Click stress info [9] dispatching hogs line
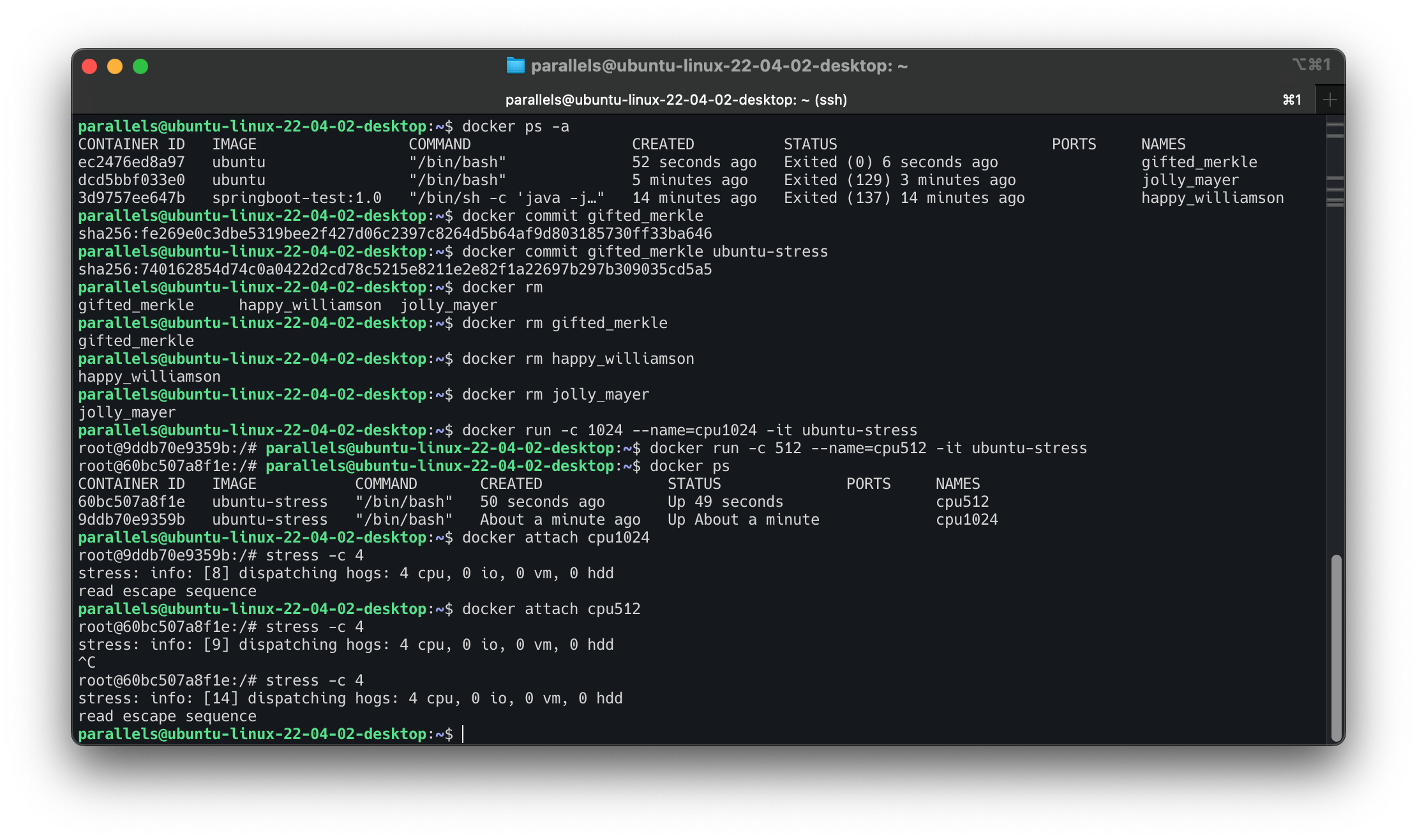This screenshot has height=840, width=1417. 346,645
